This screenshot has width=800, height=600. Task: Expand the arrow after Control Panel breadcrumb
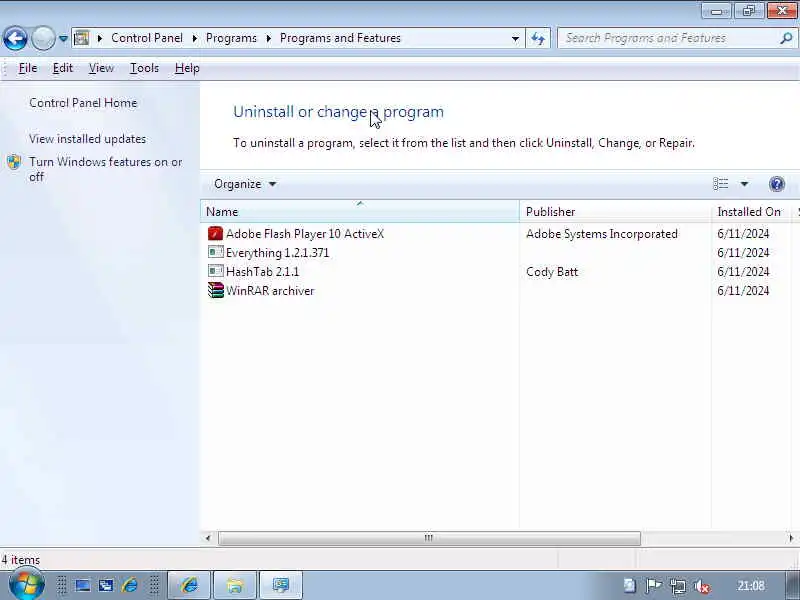194,38
